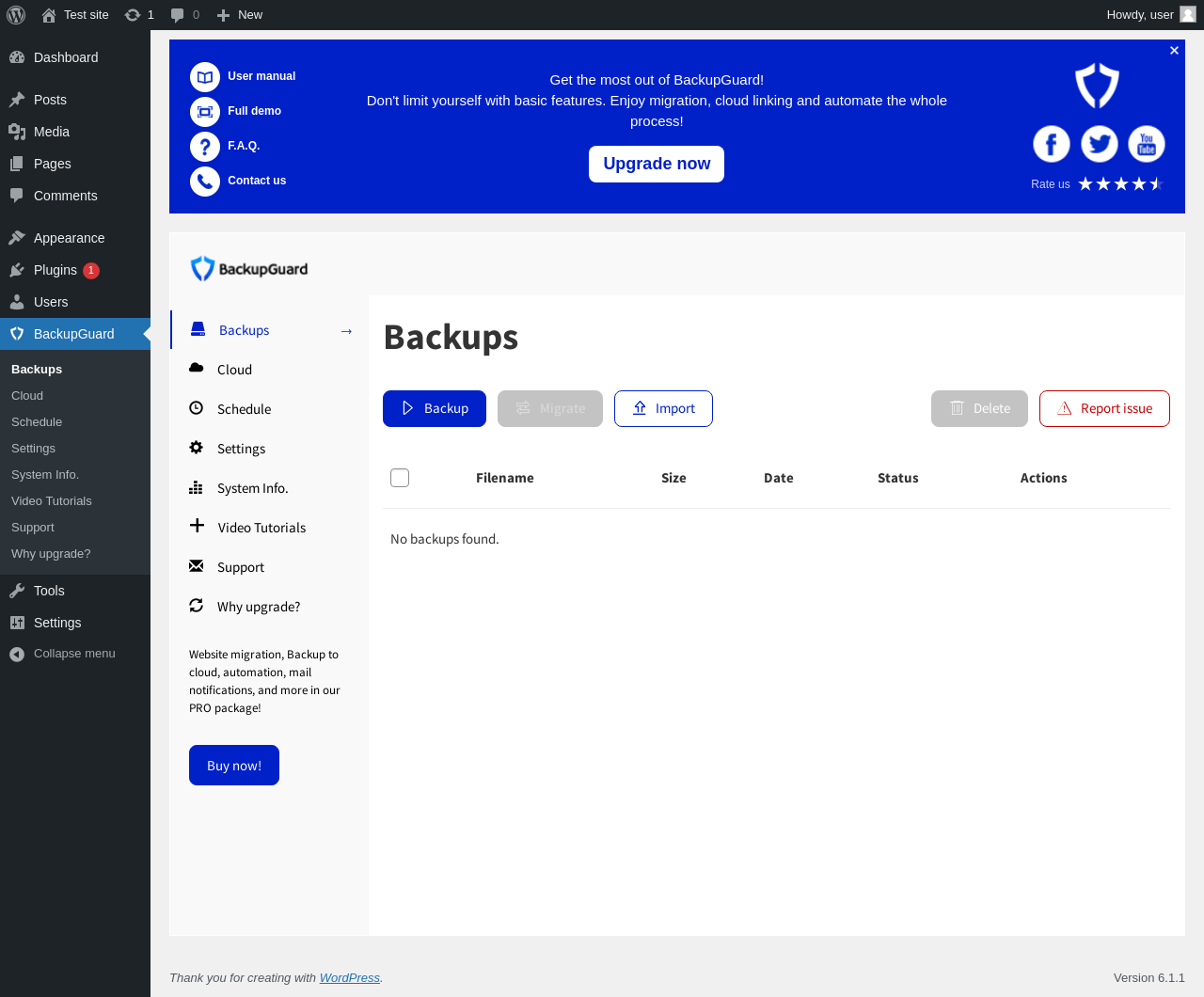1204x997 pixels.
Task: Open Users in admin menu
Action: (75, 302)
